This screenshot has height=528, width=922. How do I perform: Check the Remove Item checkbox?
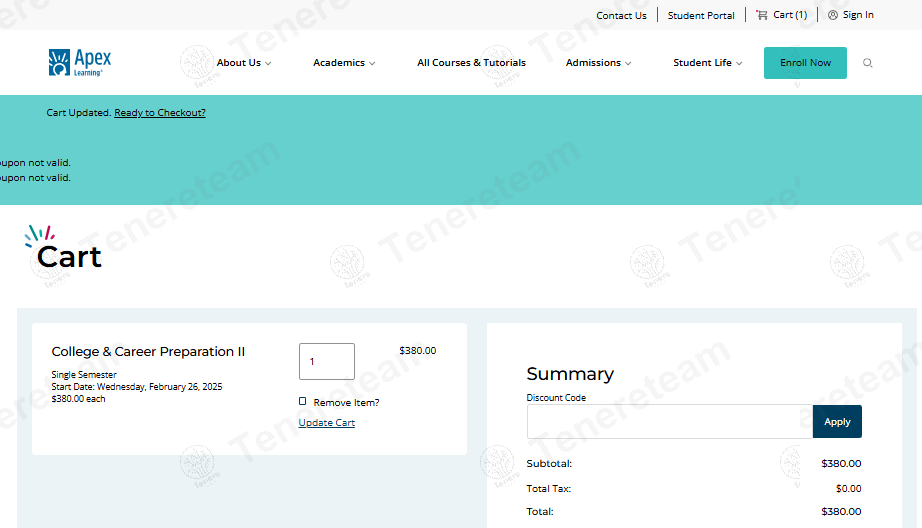point(303,401)
